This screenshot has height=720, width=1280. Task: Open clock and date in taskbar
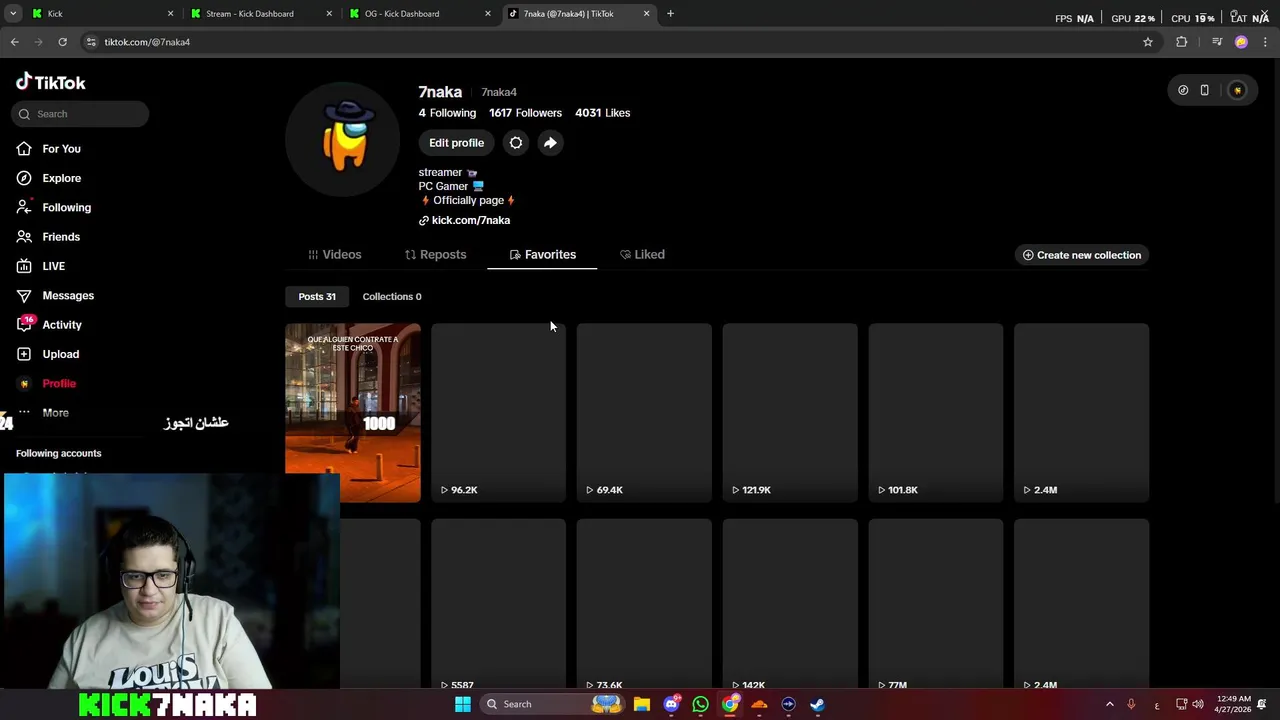(x=1234, y=704)
